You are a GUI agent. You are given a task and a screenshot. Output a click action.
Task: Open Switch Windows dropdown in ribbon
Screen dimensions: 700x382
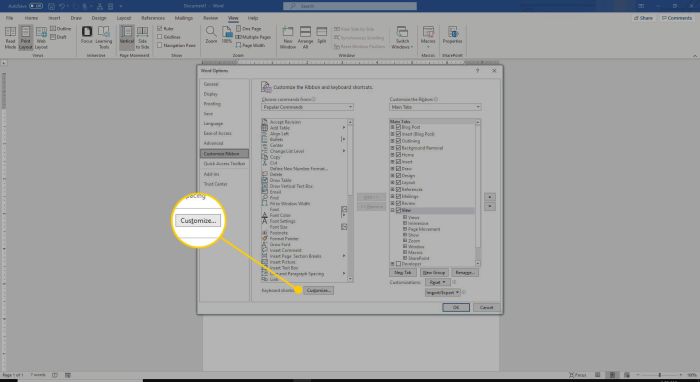[x=402, y=37]
